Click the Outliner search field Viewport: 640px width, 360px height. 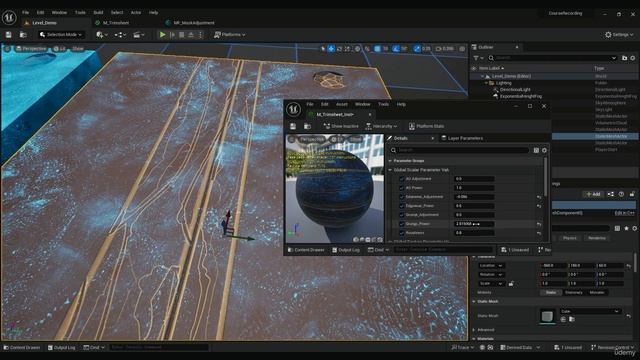(552, 58)
